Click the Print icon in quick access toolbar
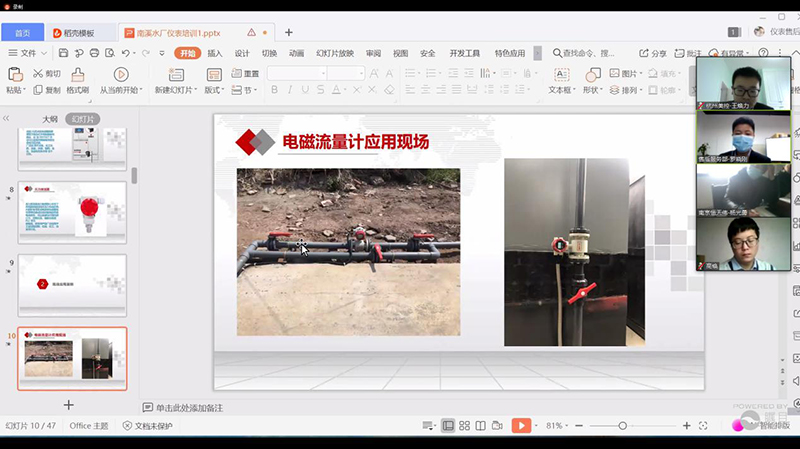Screen dimensions: 800x449 click(94, 53)
